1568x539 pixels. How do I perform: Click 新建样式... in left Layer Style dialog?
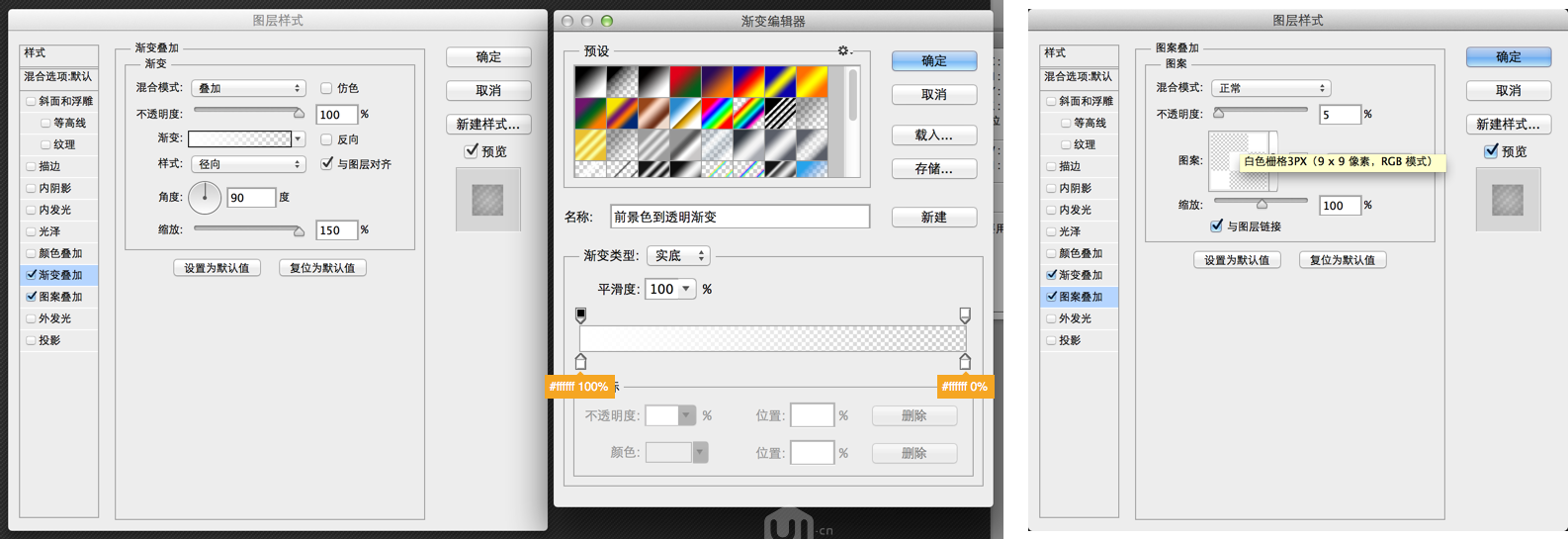488,124
